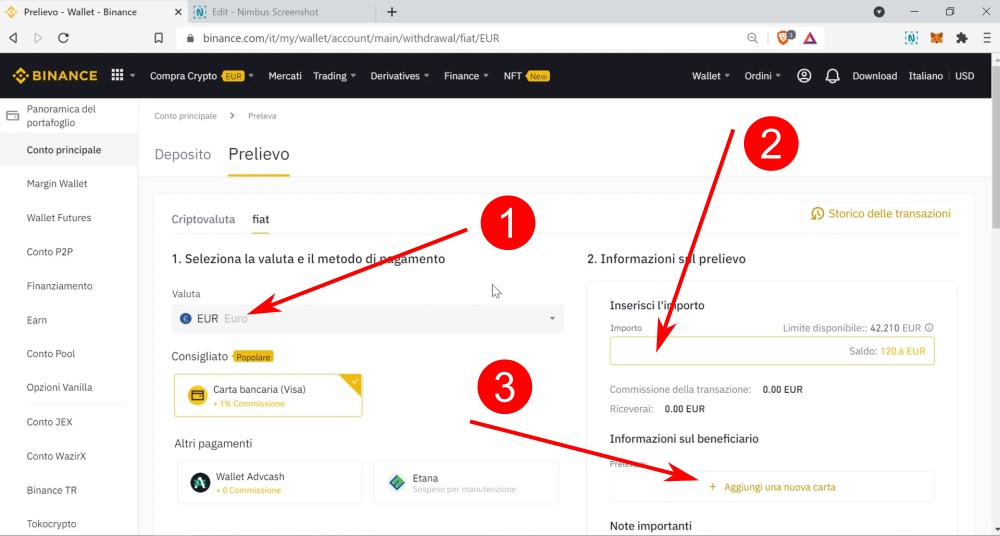1000x536 pixels.
Task: Open Conto principale in sidebar
Action: coord(64,150)
